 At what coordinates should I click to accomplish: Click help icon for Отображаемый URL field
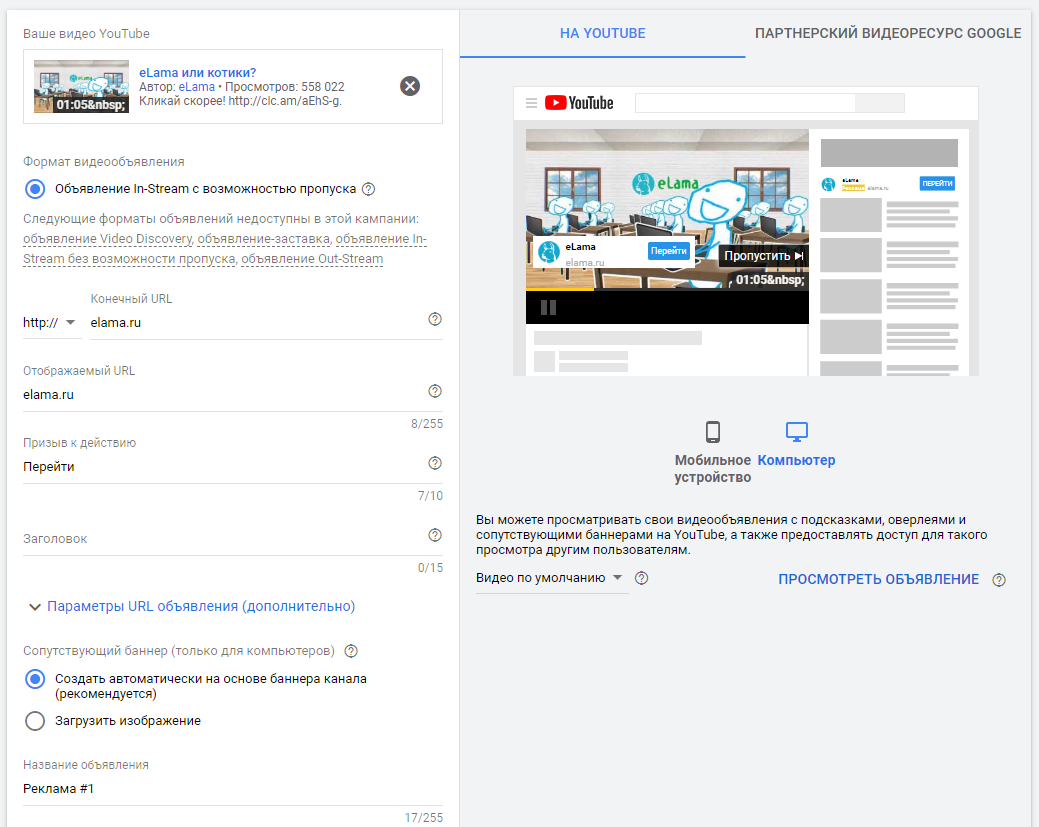pyautogui.click(x=434, y=392)
